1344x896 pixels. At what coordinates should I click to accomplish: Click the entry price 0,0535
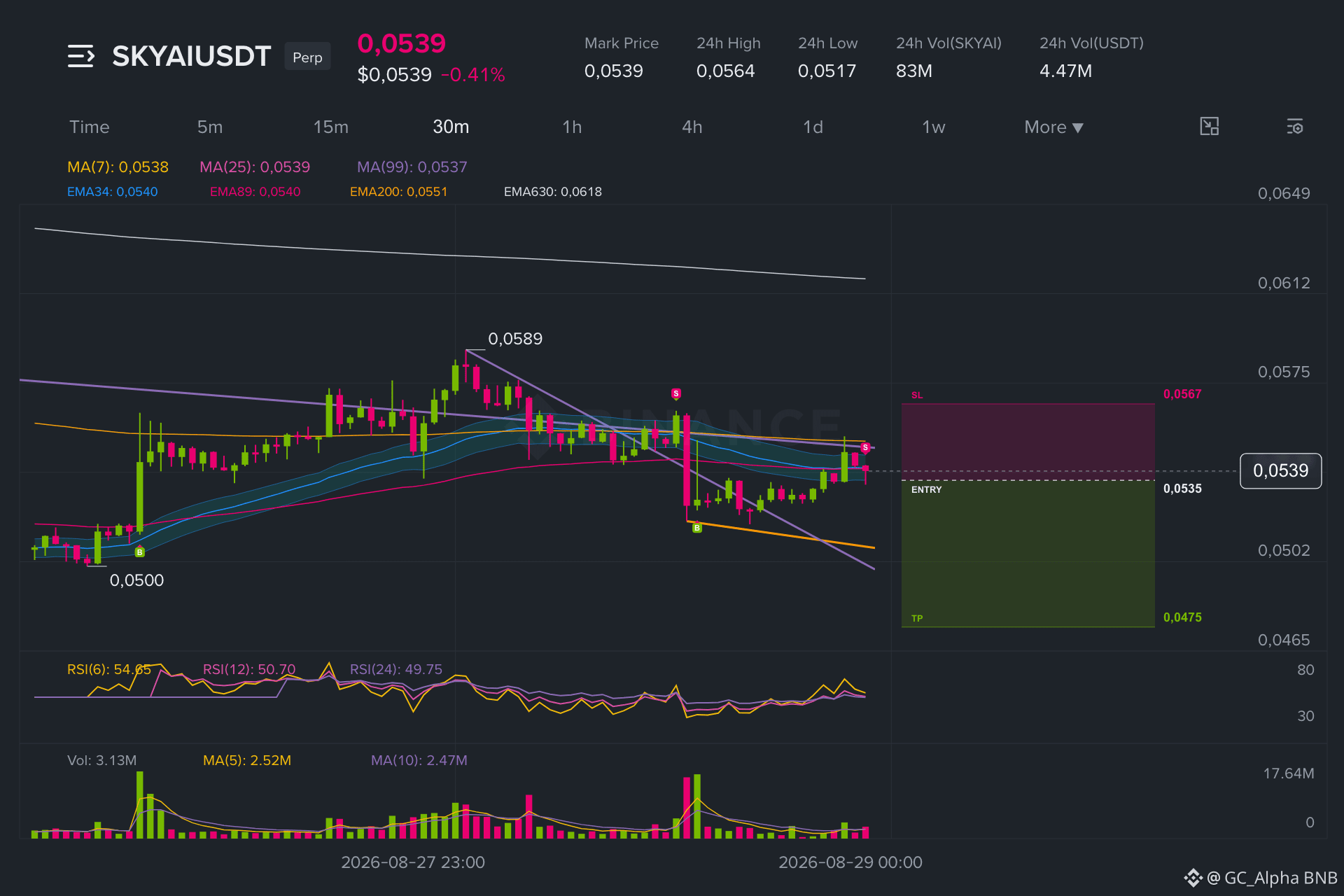(1182, 489)
